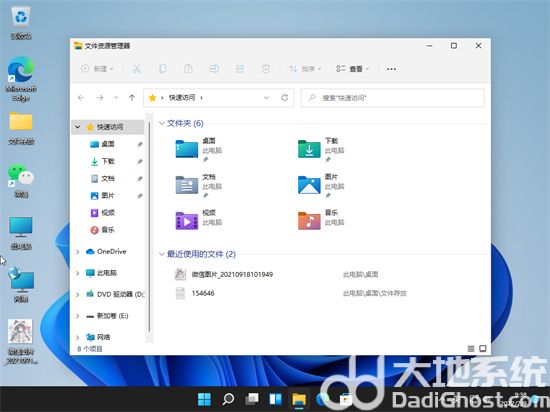Click 快速访问 in the address bar path
The image size is (550, 412).
182,98
